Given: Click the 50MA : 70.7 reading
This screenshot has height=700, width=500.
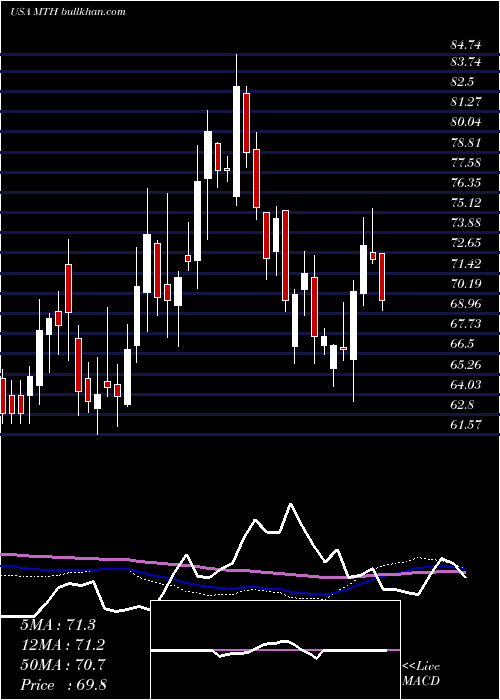Looking at the screenshot, I should coord(62,665).
